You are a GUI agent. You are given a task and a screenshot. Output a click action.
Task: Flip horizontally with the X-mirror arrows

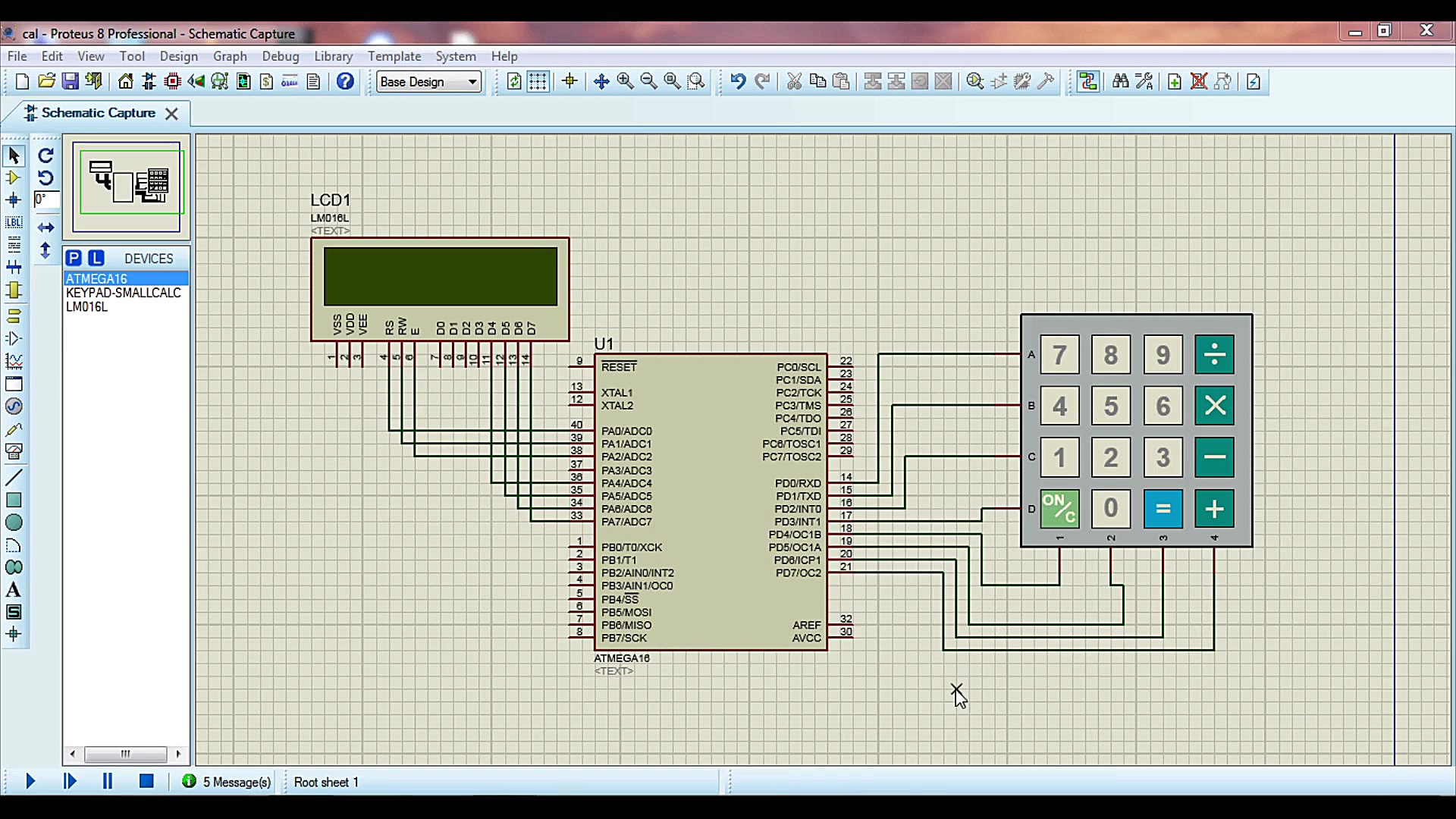pyautogui.click(x=45, y=227)
